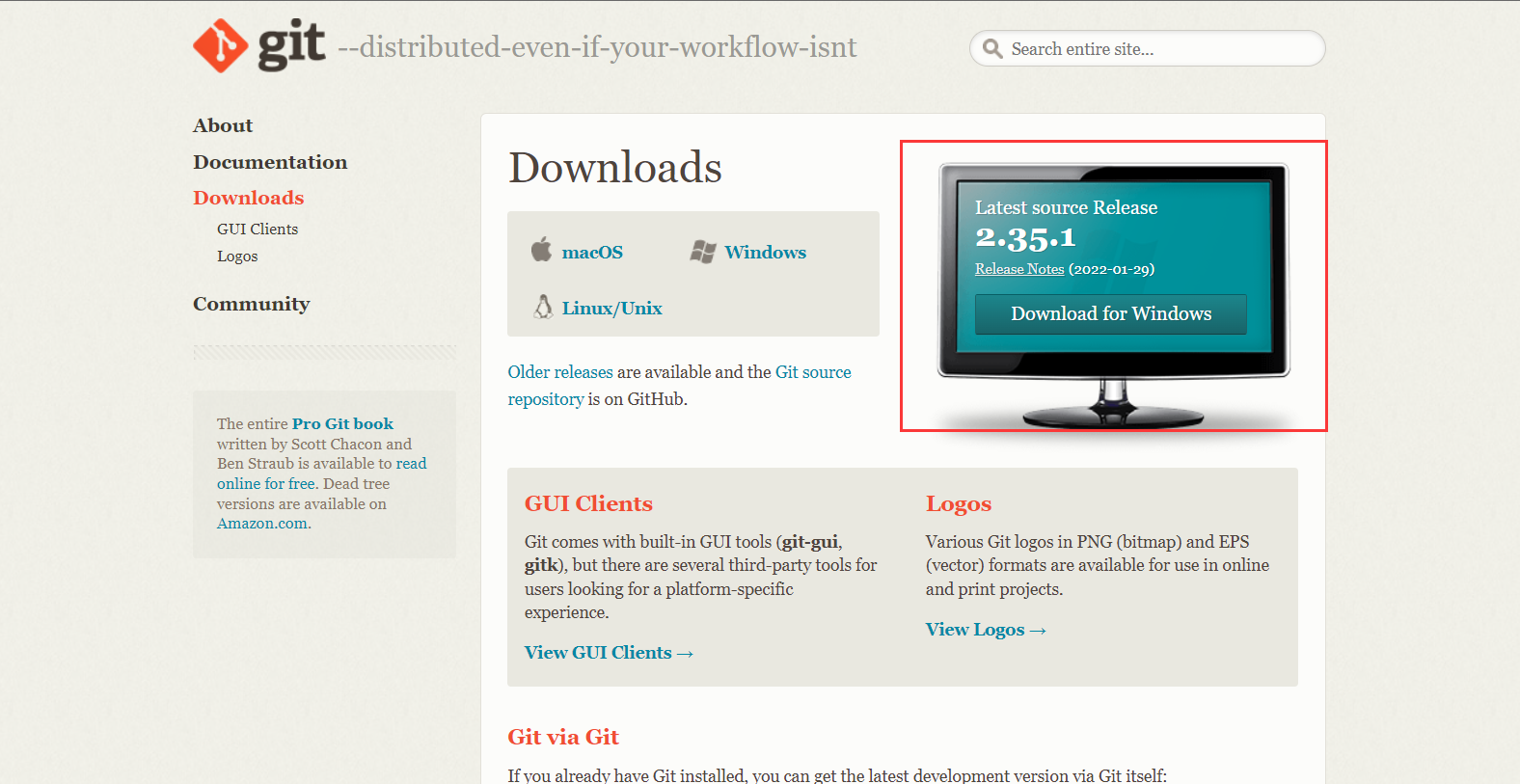Click the Latest source Release text
This screenshot has height=784, width=1520.
pyautogui.click(x=1066, y=207)
